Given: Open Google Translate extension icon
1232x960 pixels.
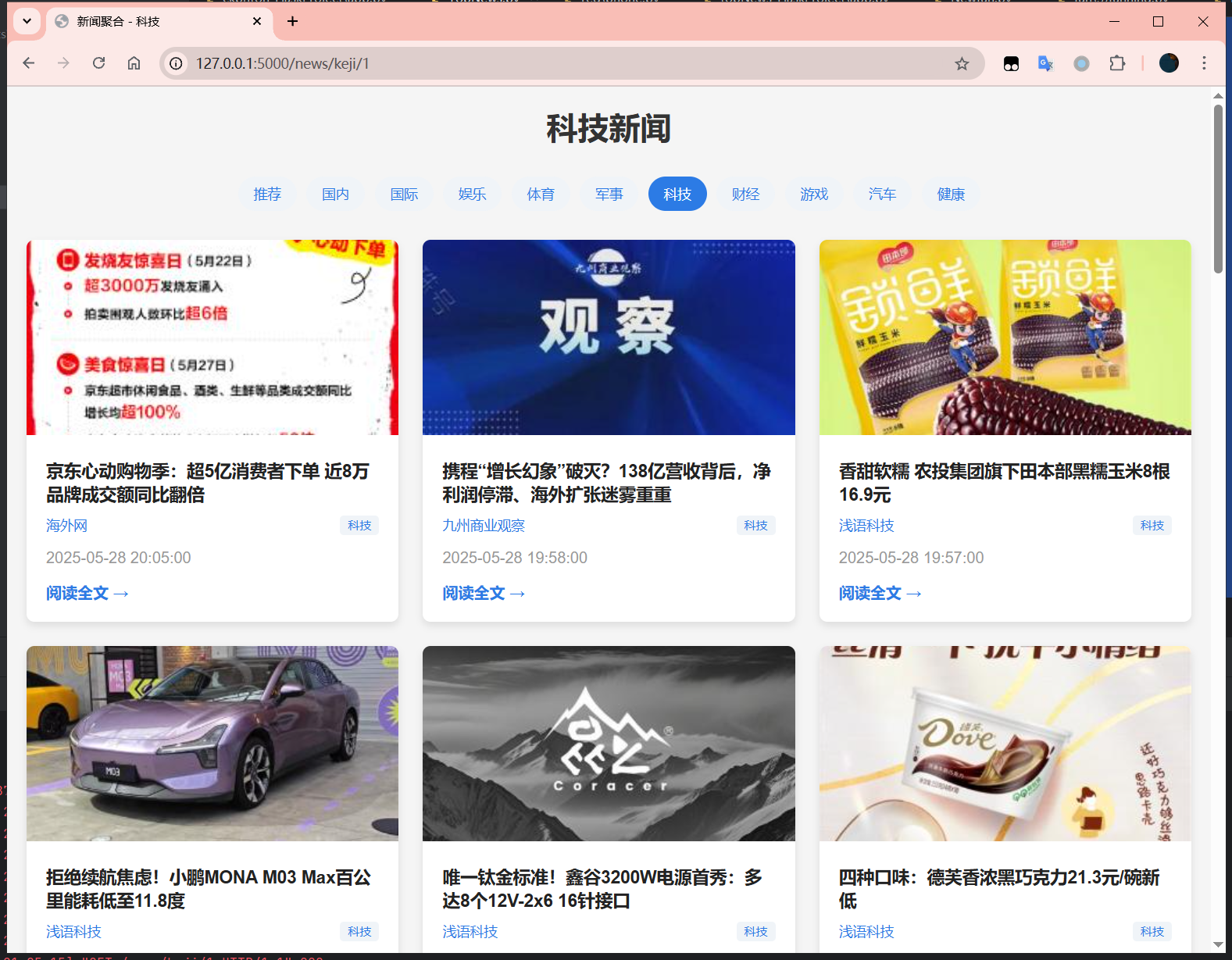Looking at the screenshot, I should [1045, 63].
